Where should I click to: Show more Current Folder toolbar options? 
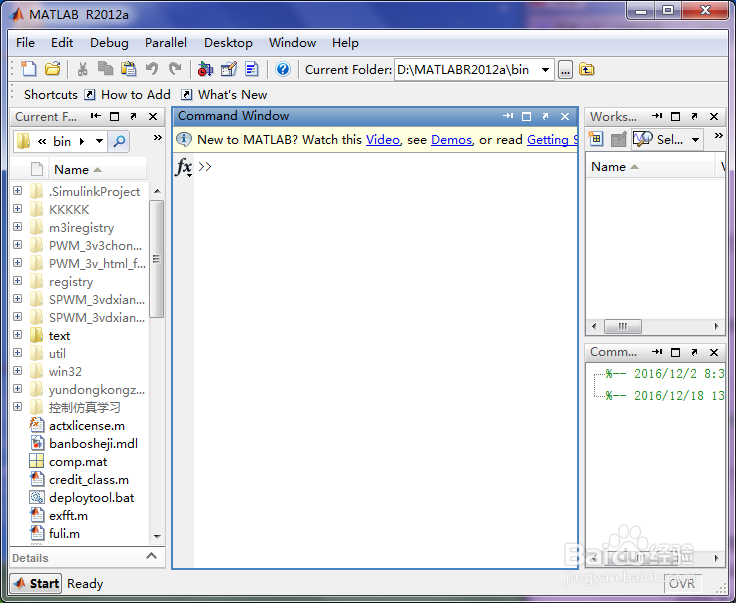click(158, 137)
